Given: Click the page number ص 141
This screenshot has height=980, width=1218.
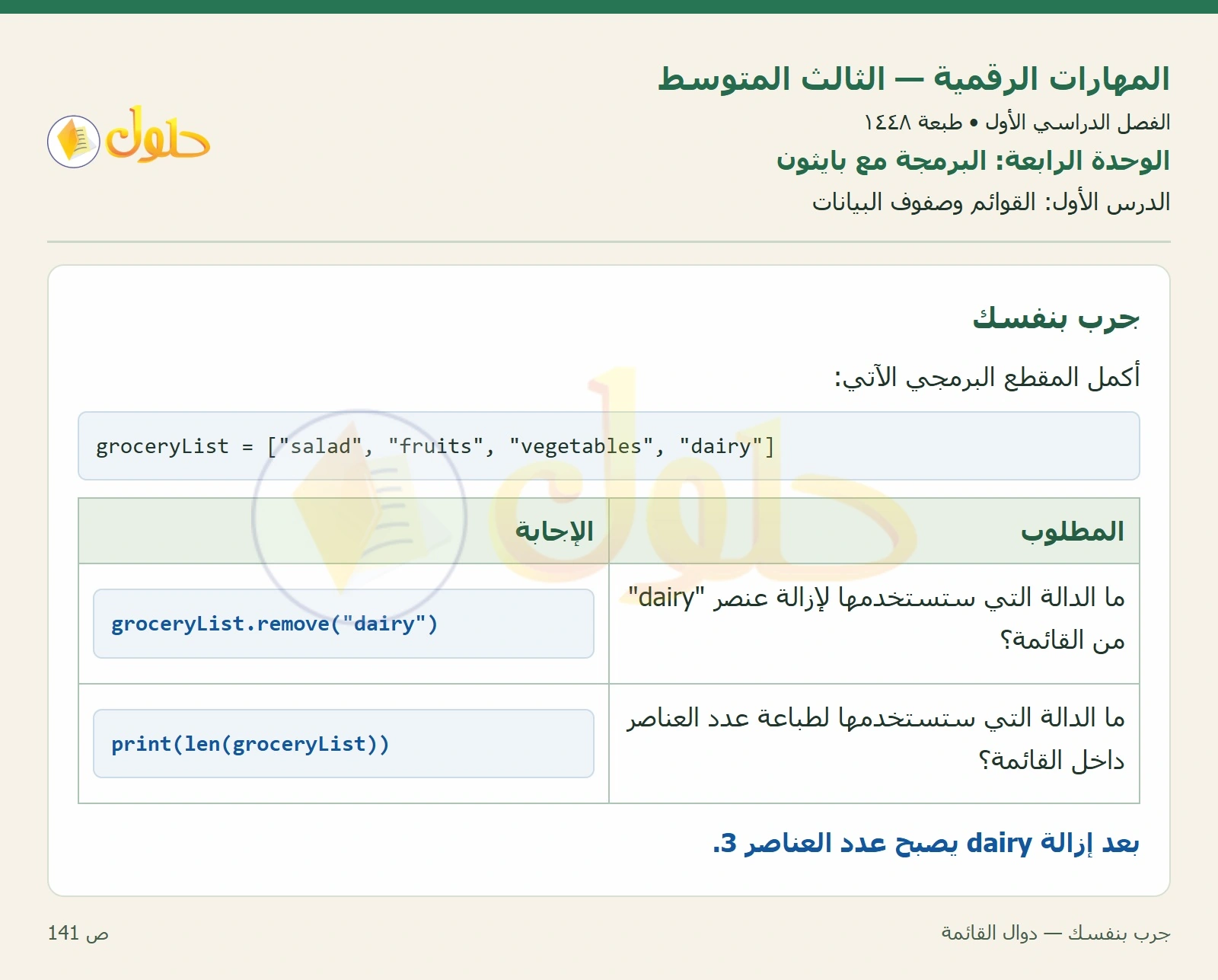Looking at the screenshot, I should 78,933.
